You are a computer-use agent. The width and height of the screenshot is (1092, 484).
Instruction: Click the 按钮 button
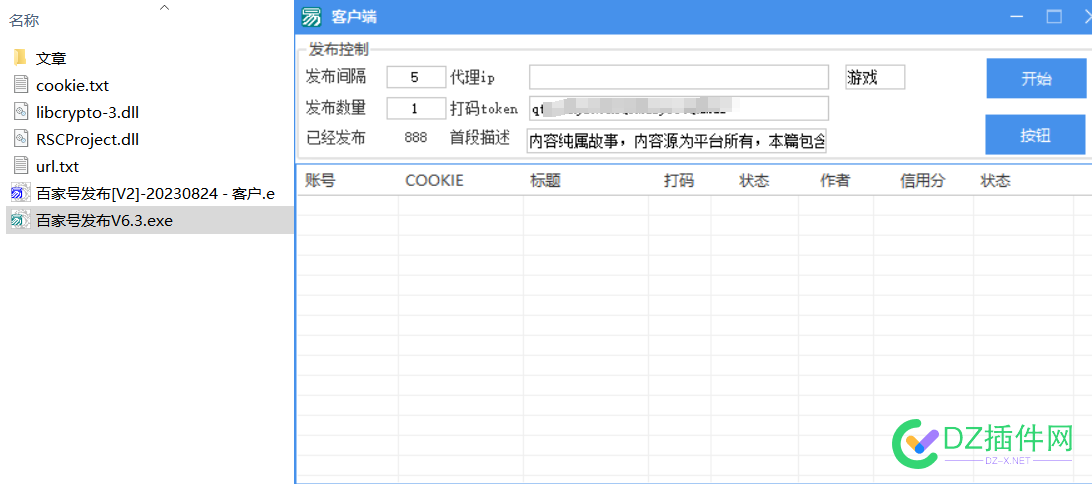pos(1036,135)
